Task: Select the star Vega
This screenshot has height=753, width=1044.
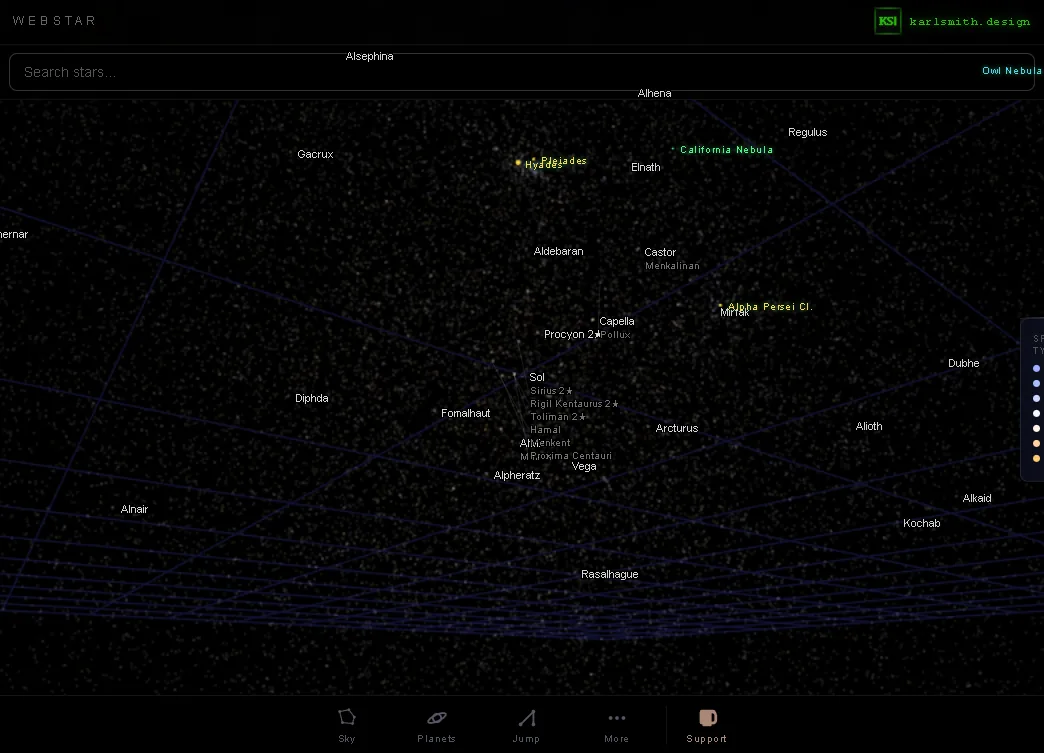Action: pos(584,467)
